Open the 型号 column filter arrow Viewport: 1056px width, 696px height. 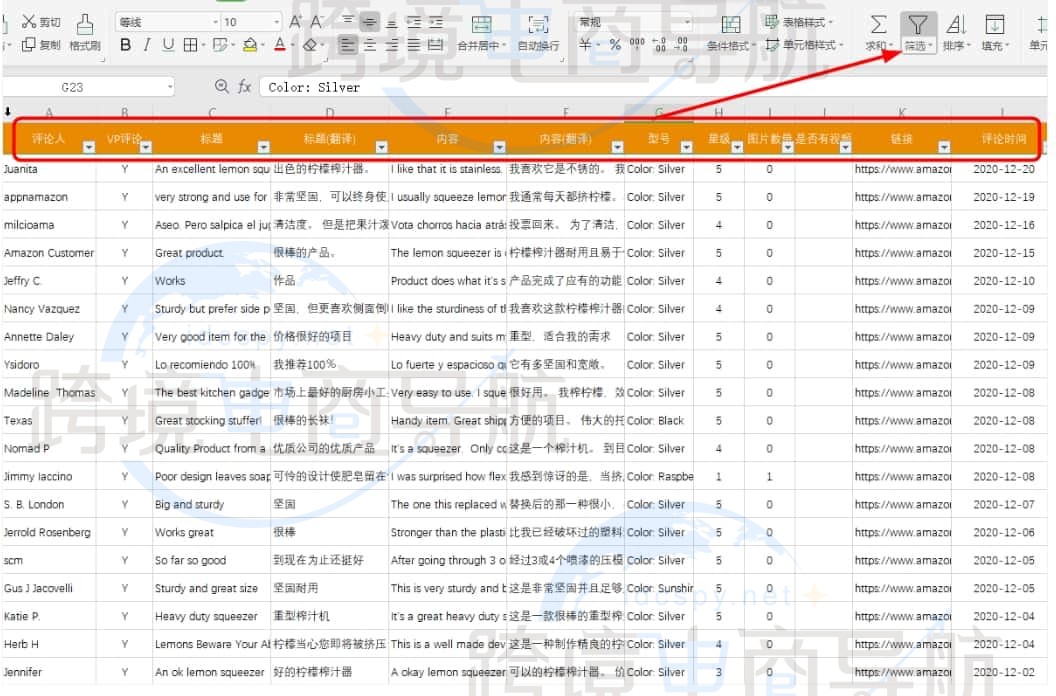[686, 147]
